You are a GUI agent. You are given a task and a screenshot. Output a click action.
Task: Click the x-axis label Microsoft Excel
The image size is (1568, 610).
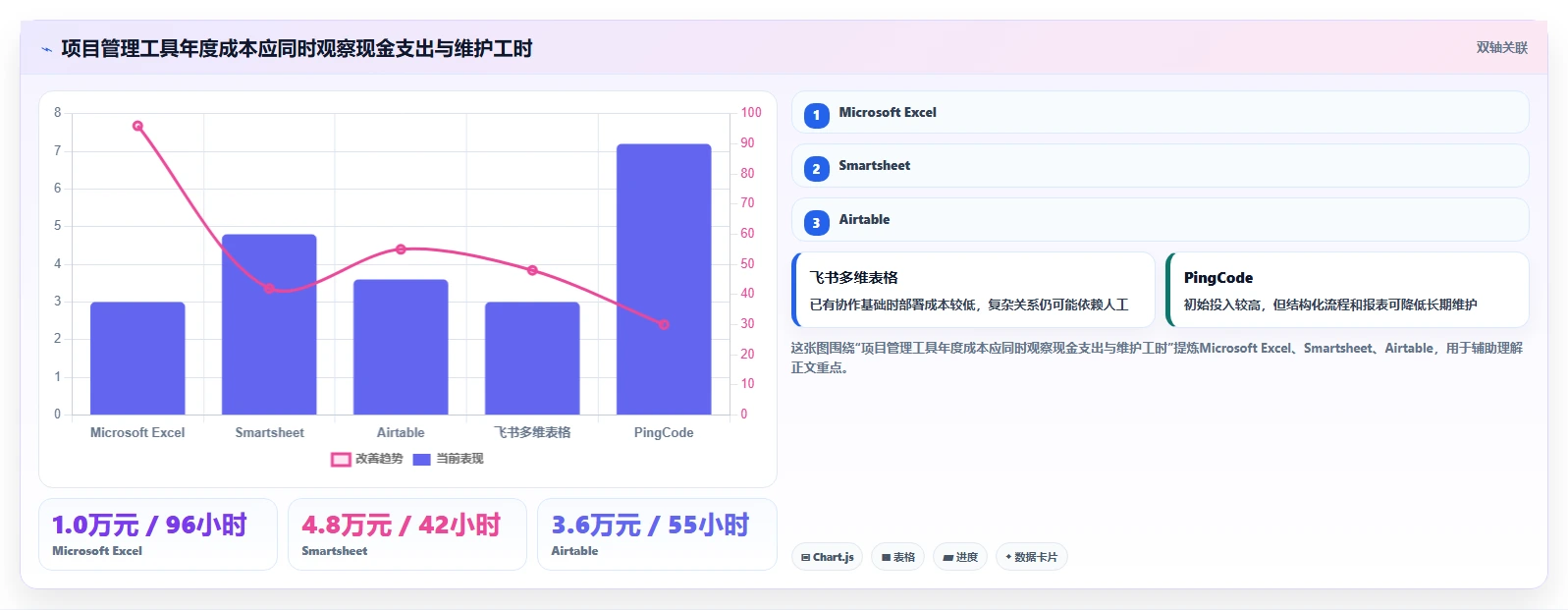[x=137, y=432]
